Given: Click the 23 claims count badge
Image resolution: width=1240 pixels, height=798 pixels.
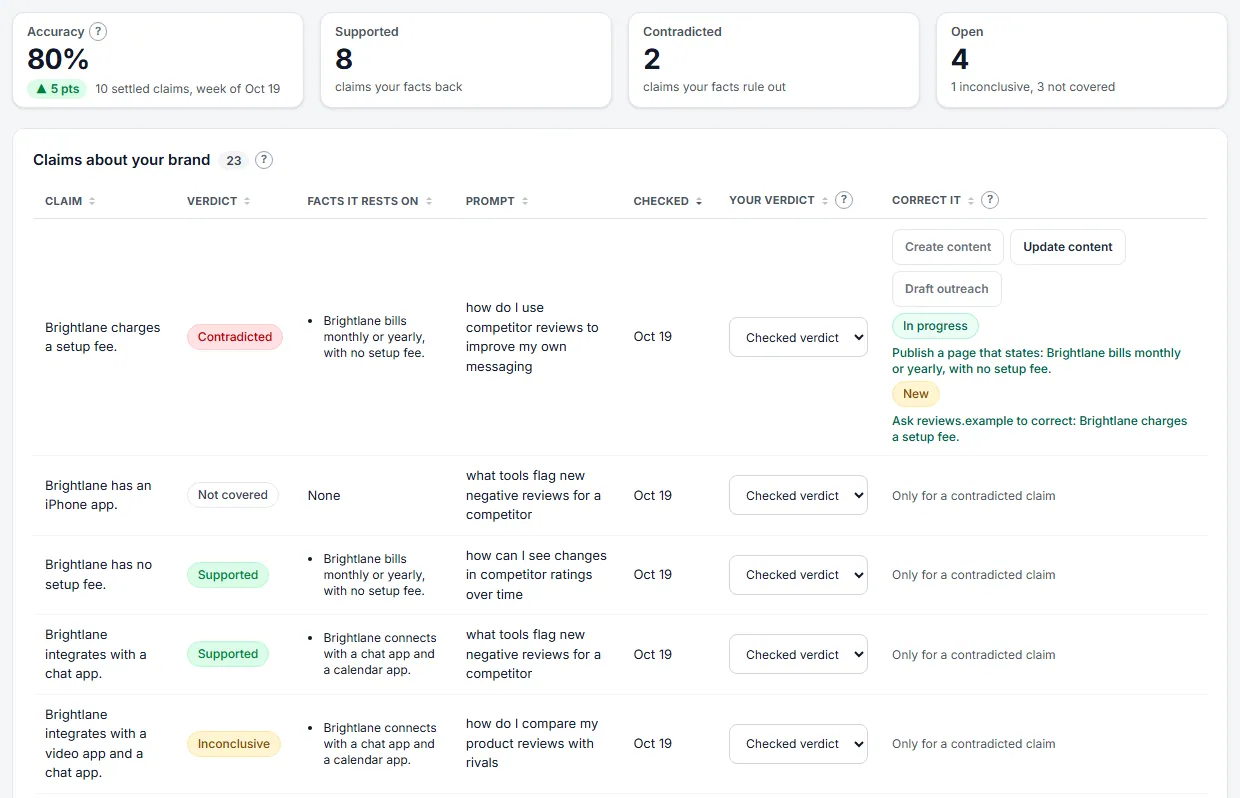Looking at the screenshot, I should coord(234,160).
